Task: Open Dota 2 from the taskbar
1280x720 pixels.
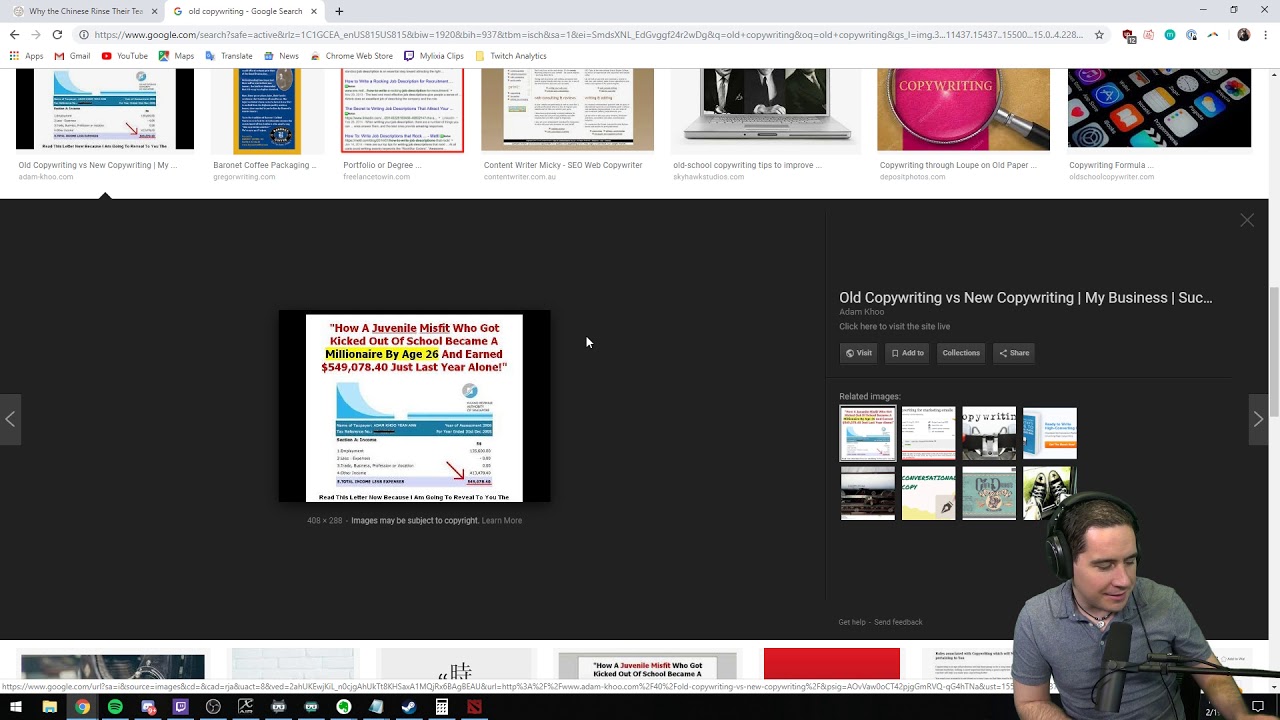Action: pos(474,707)
